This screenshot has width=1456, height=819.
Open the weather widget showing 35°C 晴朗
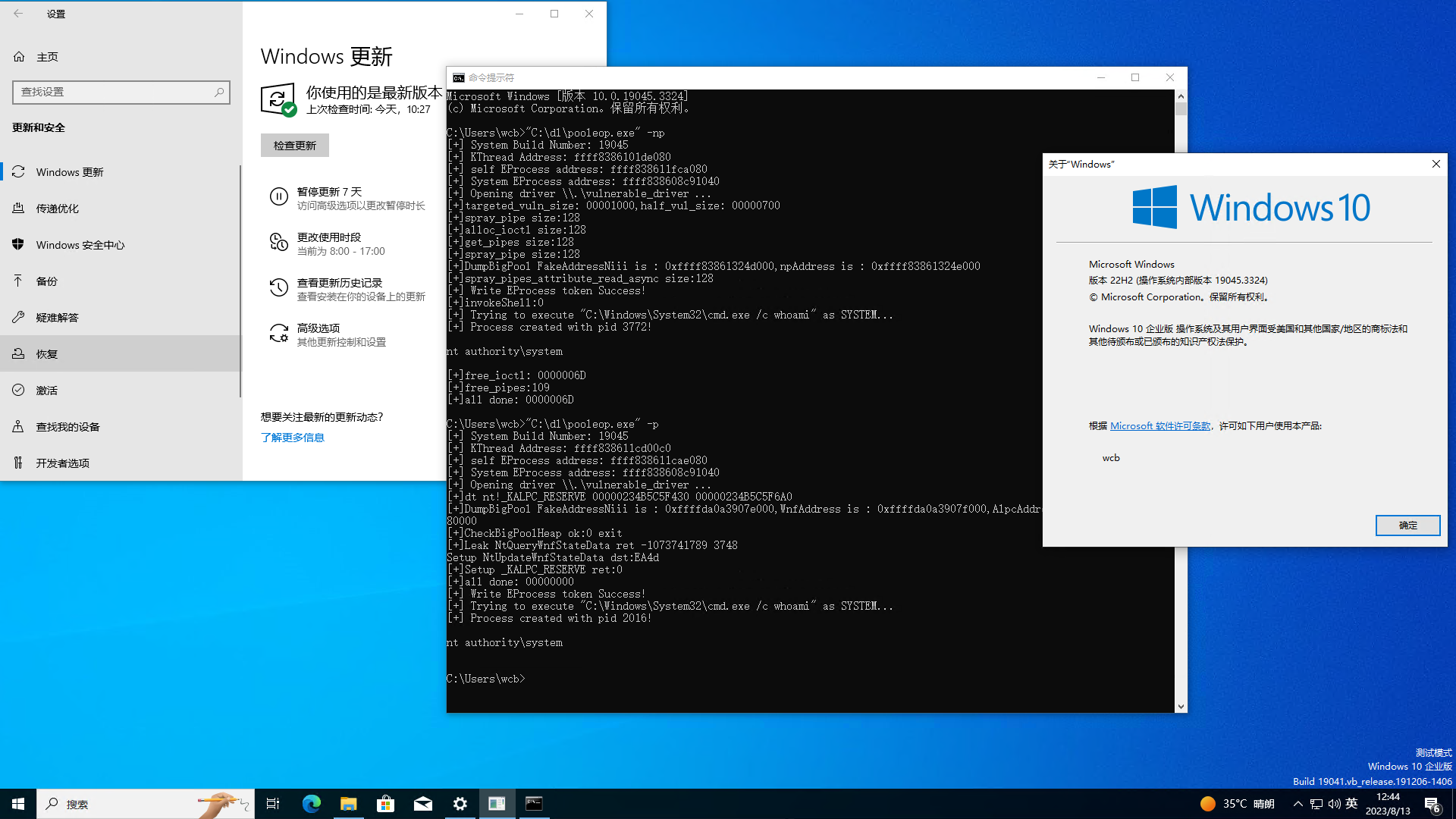coord(1237,804)
